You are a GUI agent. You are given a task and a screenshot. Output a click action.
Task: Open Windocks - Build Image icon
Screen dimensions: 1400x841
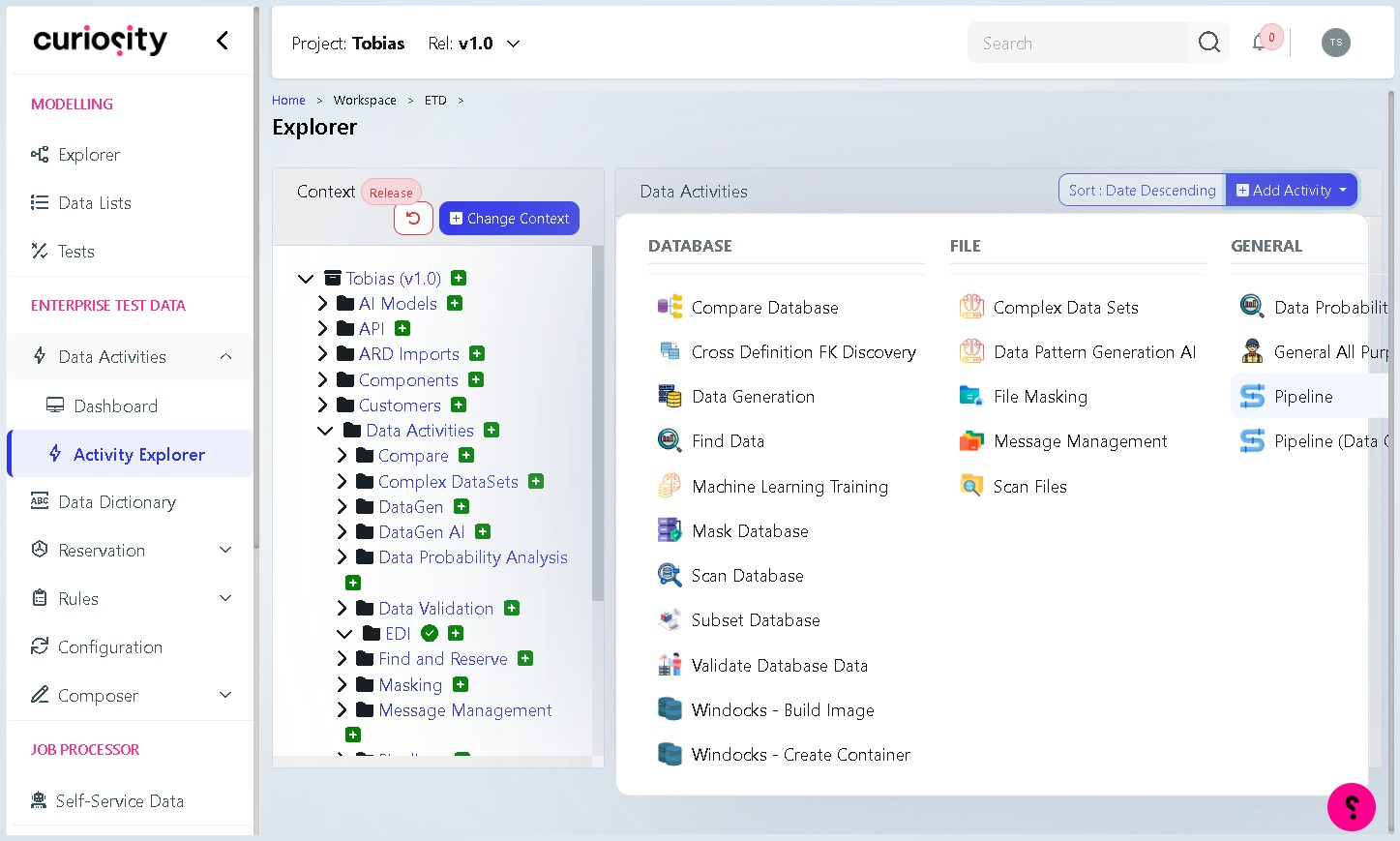point(670,709)
